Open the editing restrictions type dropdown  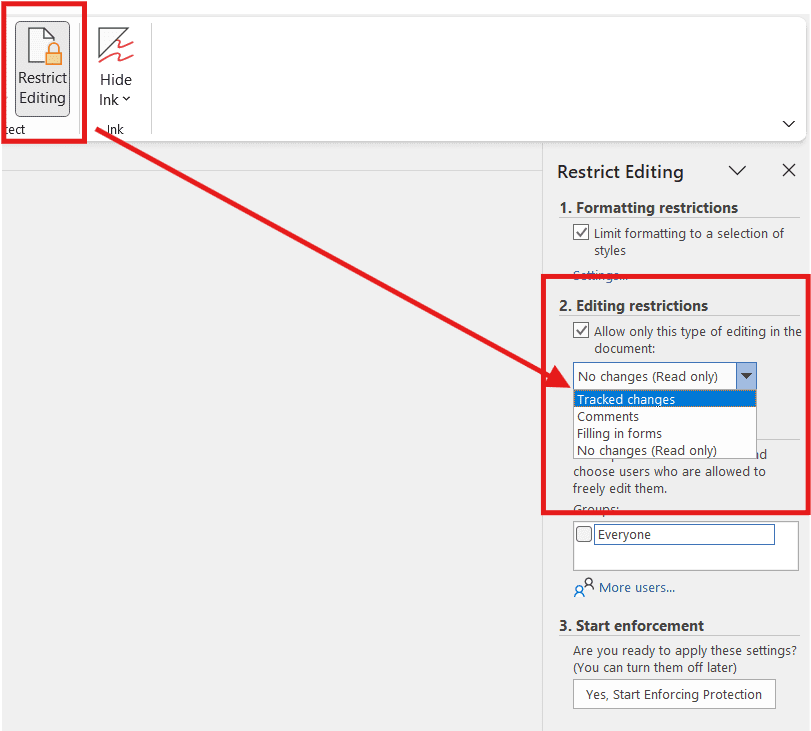pos(747,376)
